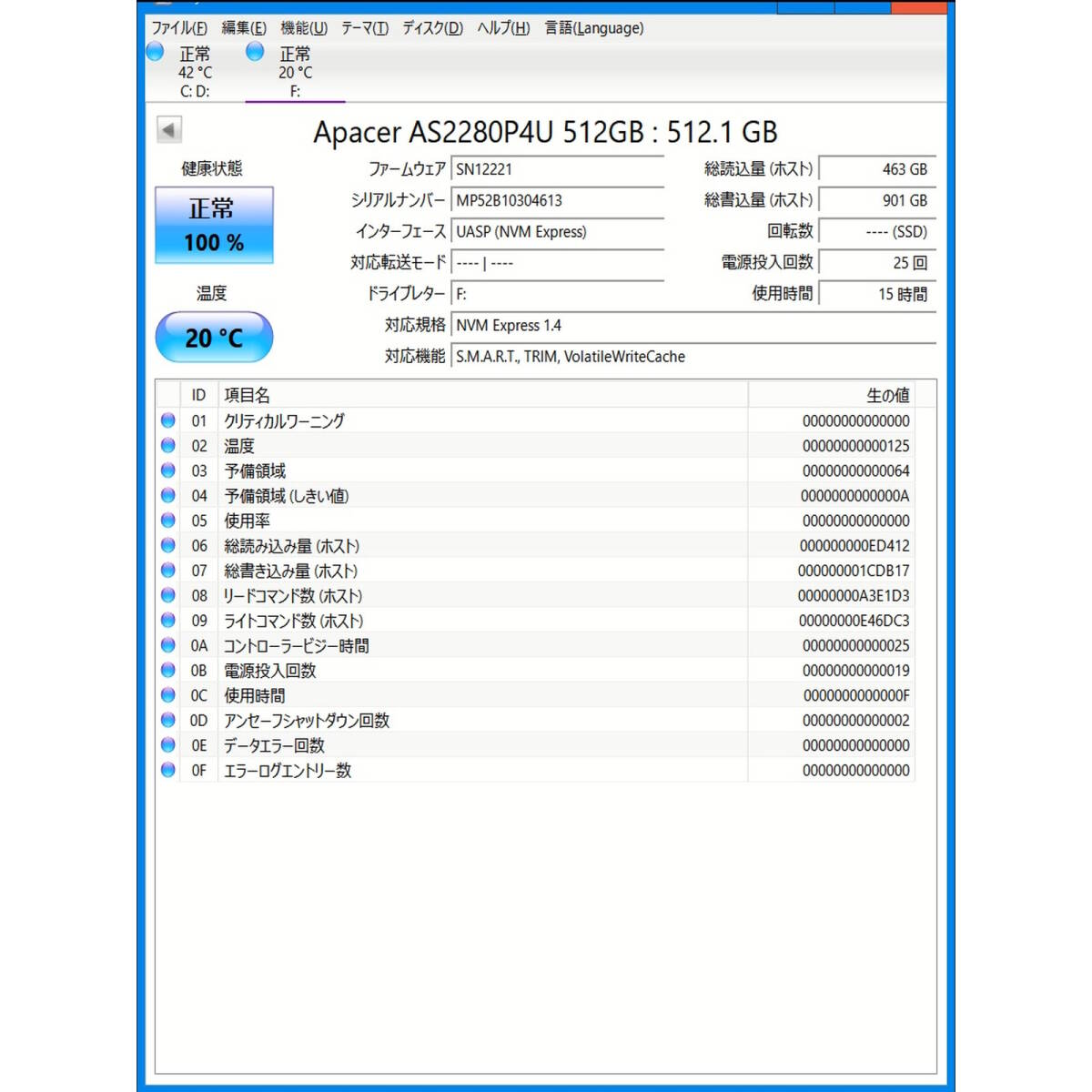Click the power on hours value 15 時間
The image size is (1092, 1092).
click(x=877, y=294)
